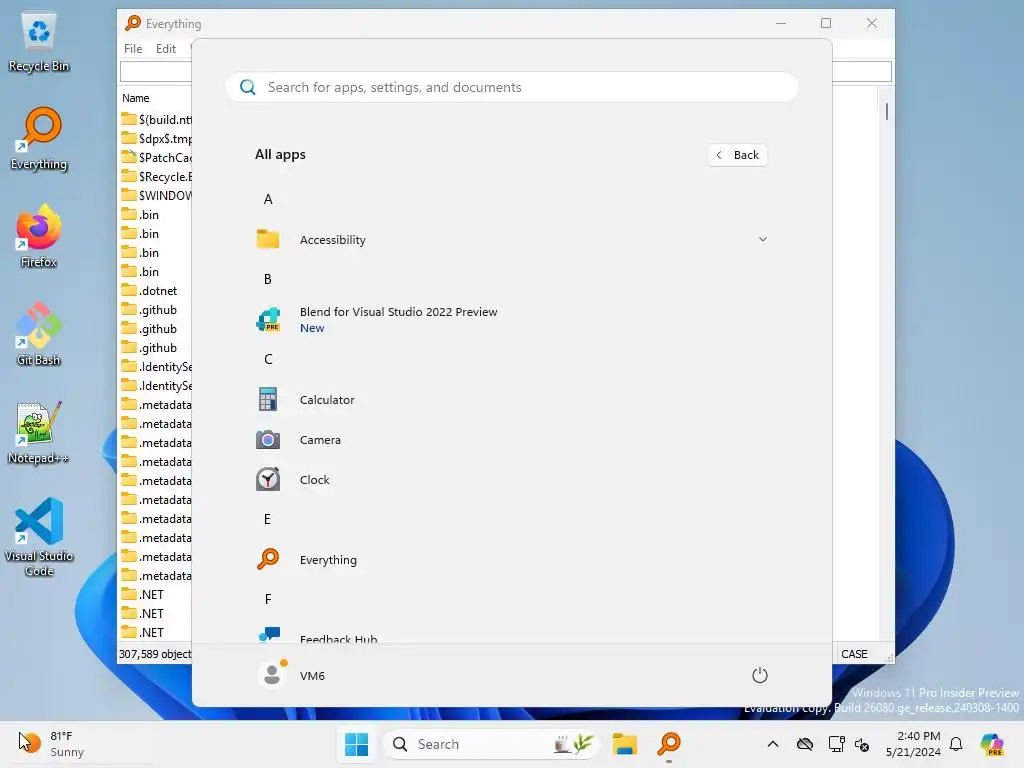Viewport: 1024px width, 768px height.
Task: Click the taskbar Search box
Action: click(490, 744)
